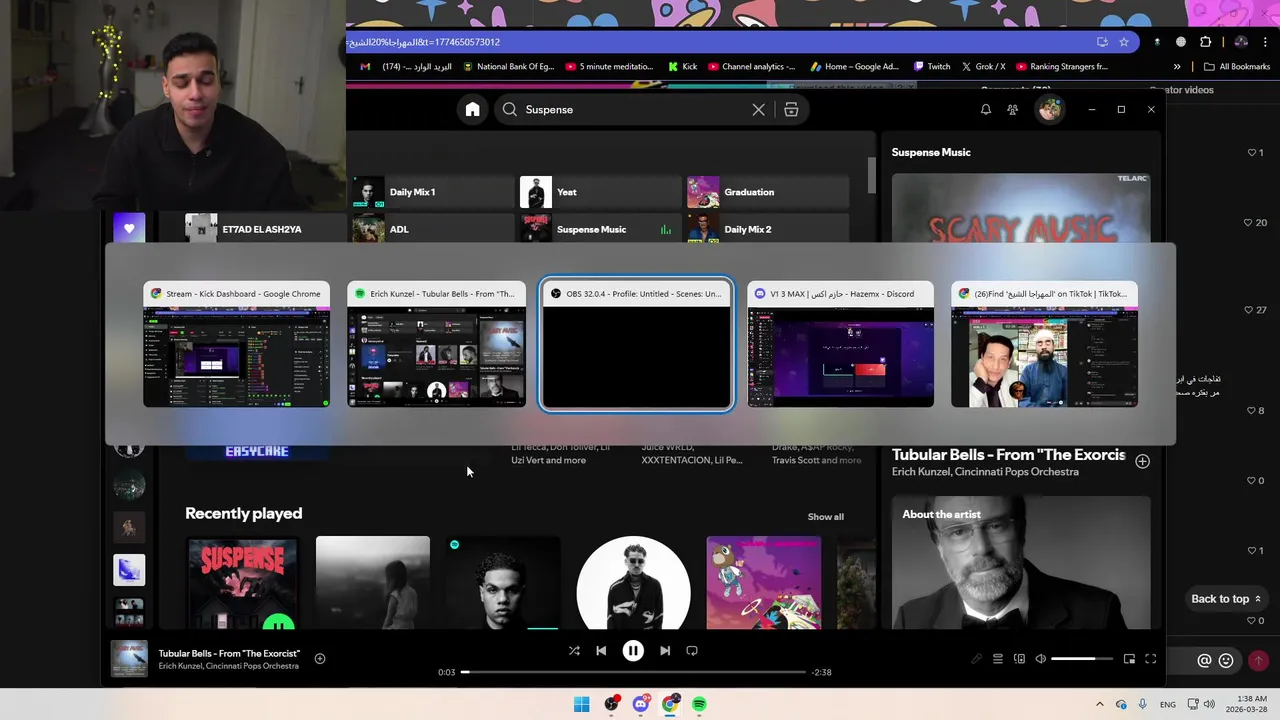This screenshot has height=720, width=1280.
Task: Open Suspense Music playlist tile
Action: [601, 229]
